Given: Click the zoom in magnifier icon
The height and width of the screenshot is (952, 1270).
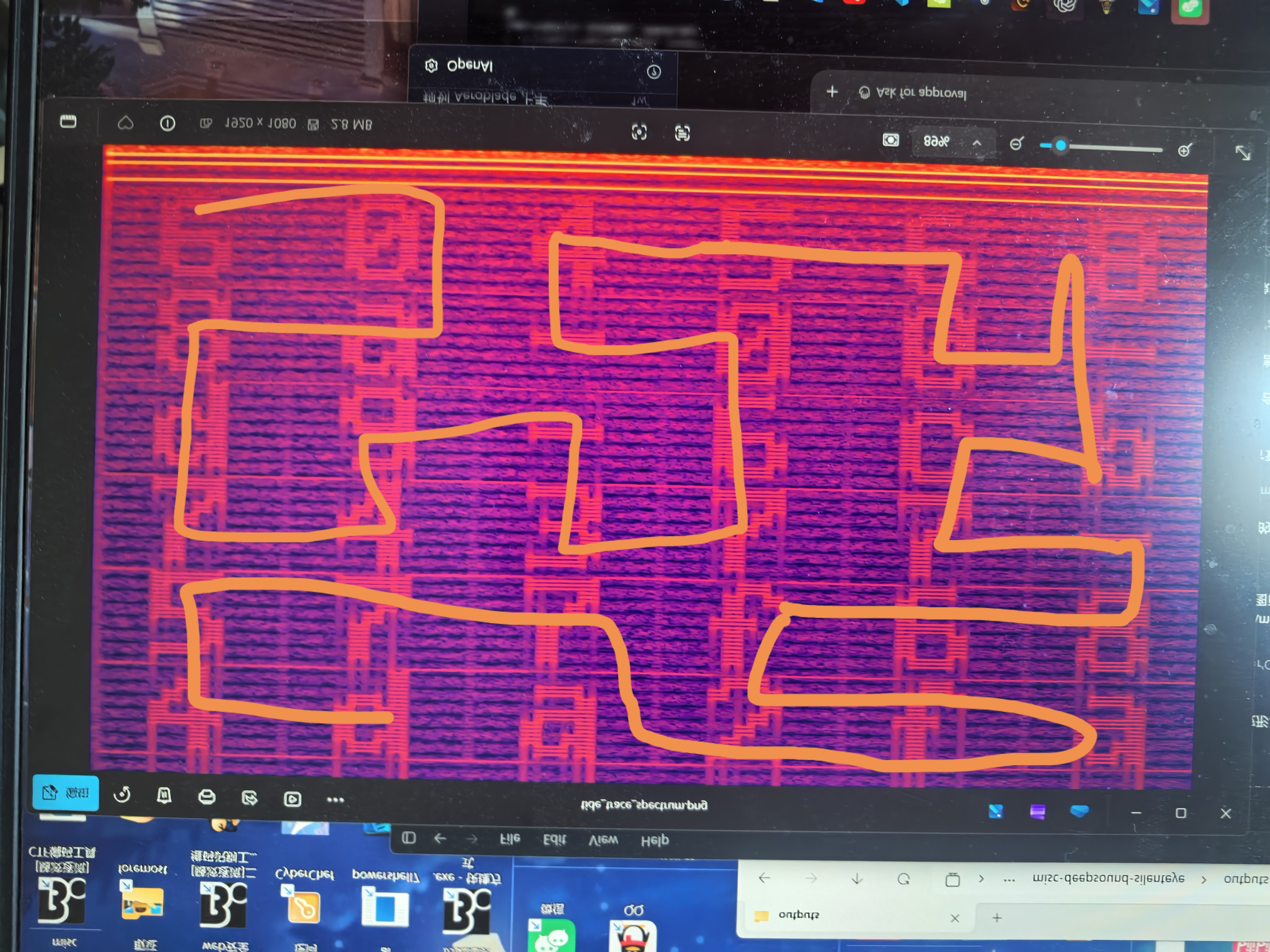Looking at the screenshot, I should tap(1184, 150).
